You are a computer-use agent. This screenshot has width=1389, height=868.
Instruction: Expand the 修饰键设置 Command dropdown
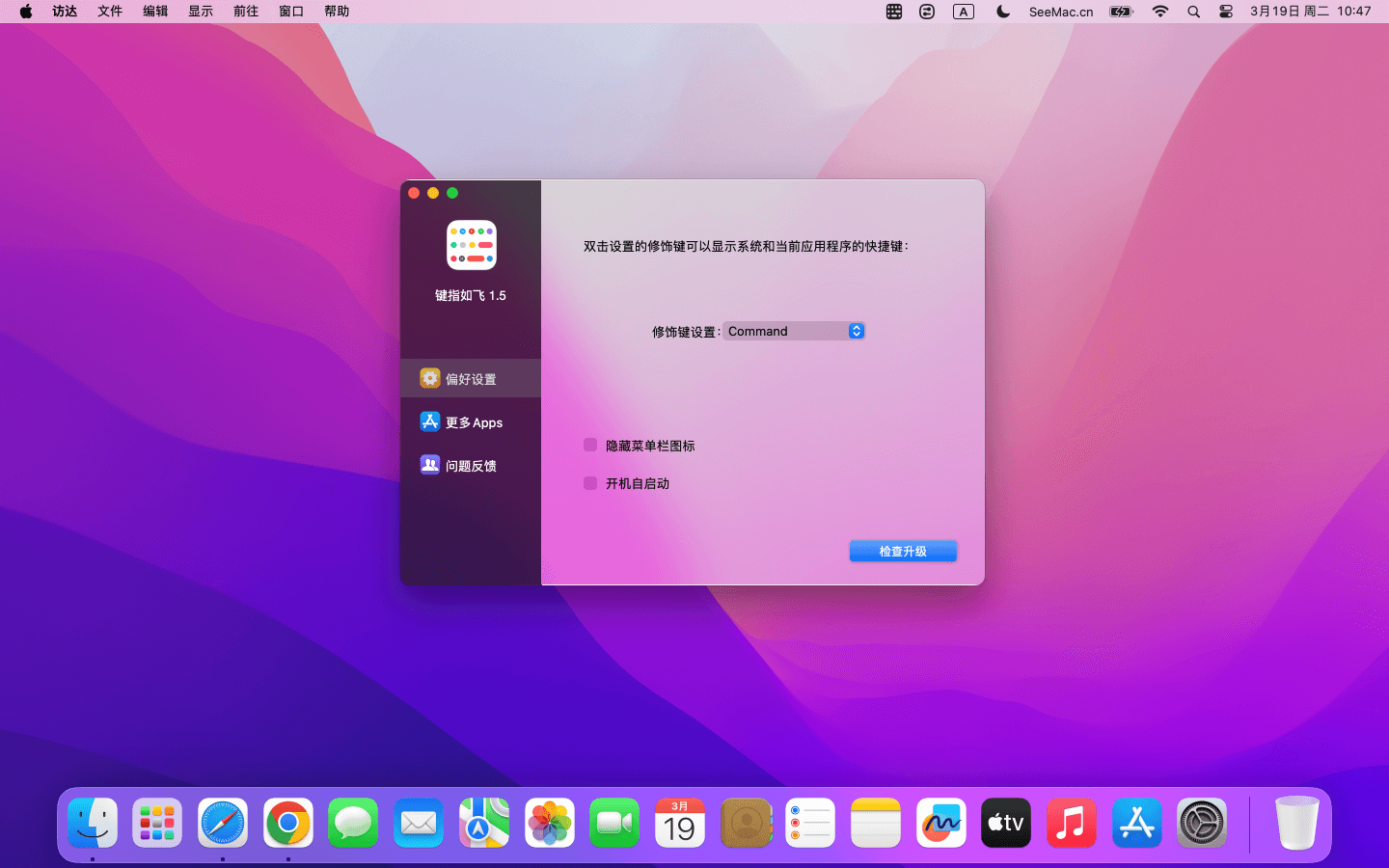coord(794,331)
